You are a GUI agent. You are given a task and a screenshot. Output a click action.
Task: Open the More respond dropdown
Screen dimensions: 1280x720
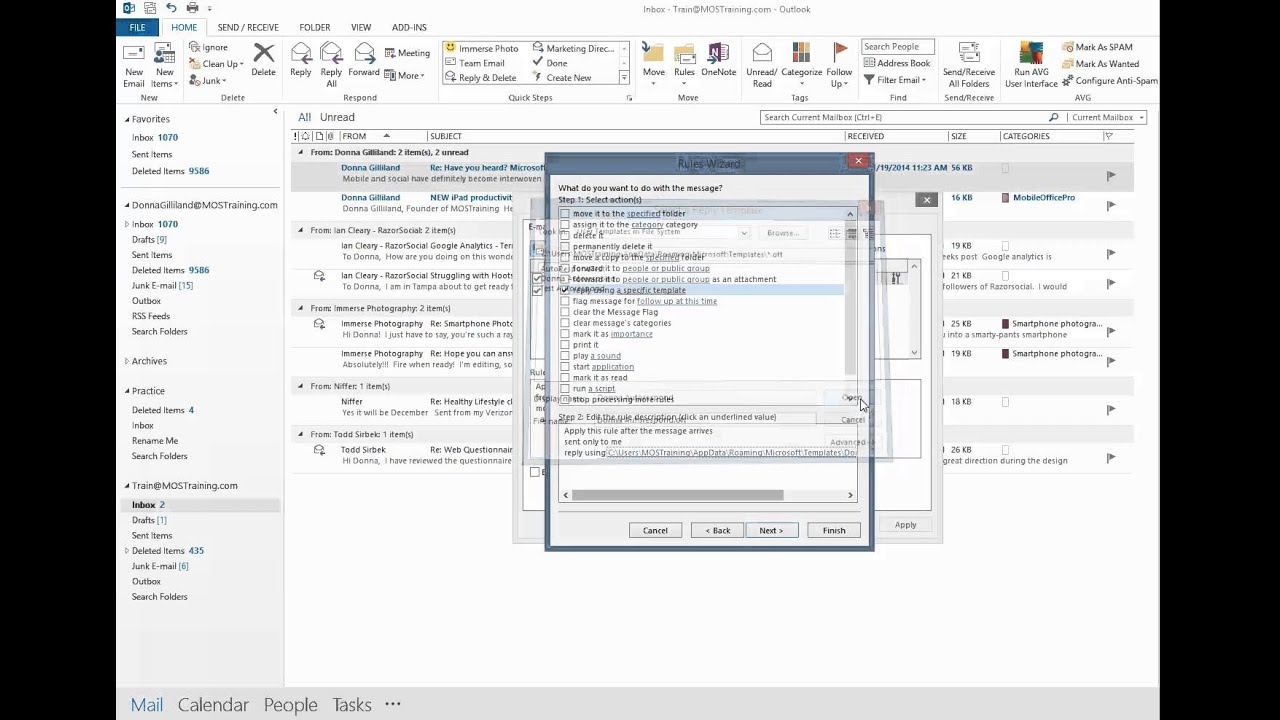pyautogui.click(x=404, y=76)
